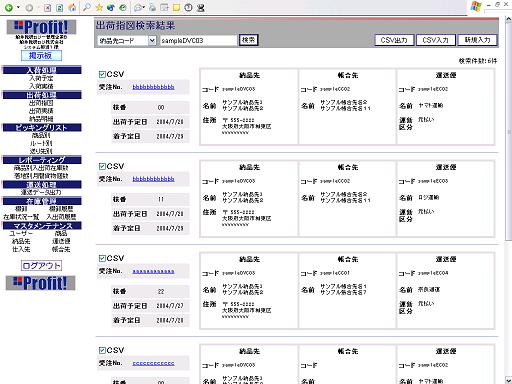
Task: Open 仕入先 master maintenance item
Action: tap(21, 249)
